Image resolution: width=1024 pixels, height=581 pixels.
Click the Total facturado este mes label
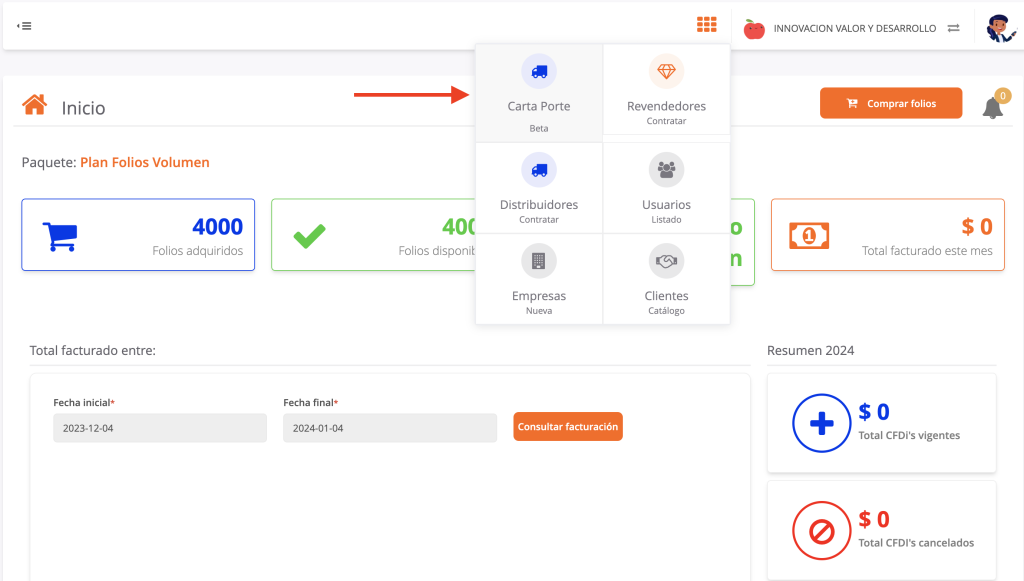click(927, 251)
